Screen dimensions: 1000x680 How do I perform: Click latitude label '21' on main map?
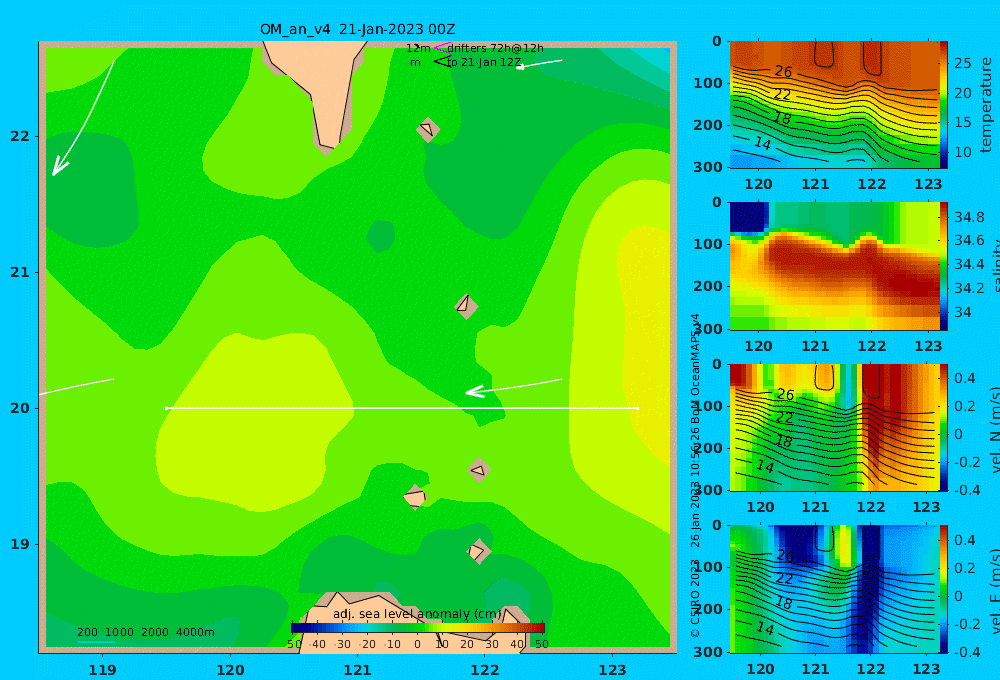pyautogui.click(x=20, y=272)
